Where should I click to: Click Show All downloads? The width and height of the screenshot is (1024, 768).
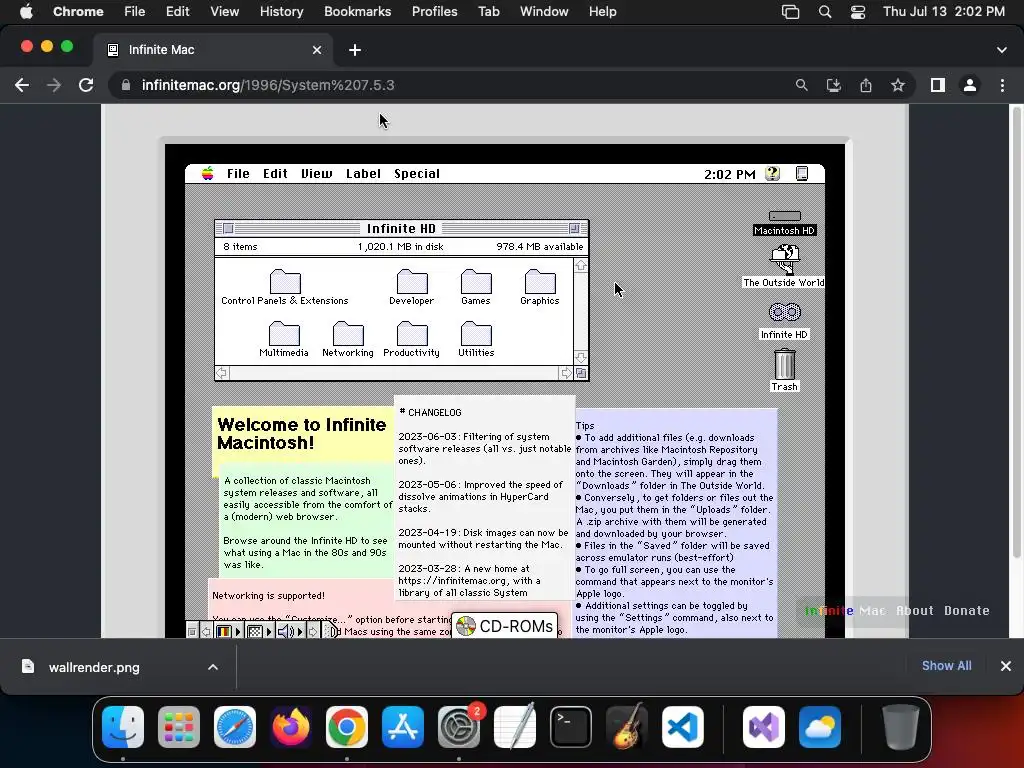(x=946, y=665)
